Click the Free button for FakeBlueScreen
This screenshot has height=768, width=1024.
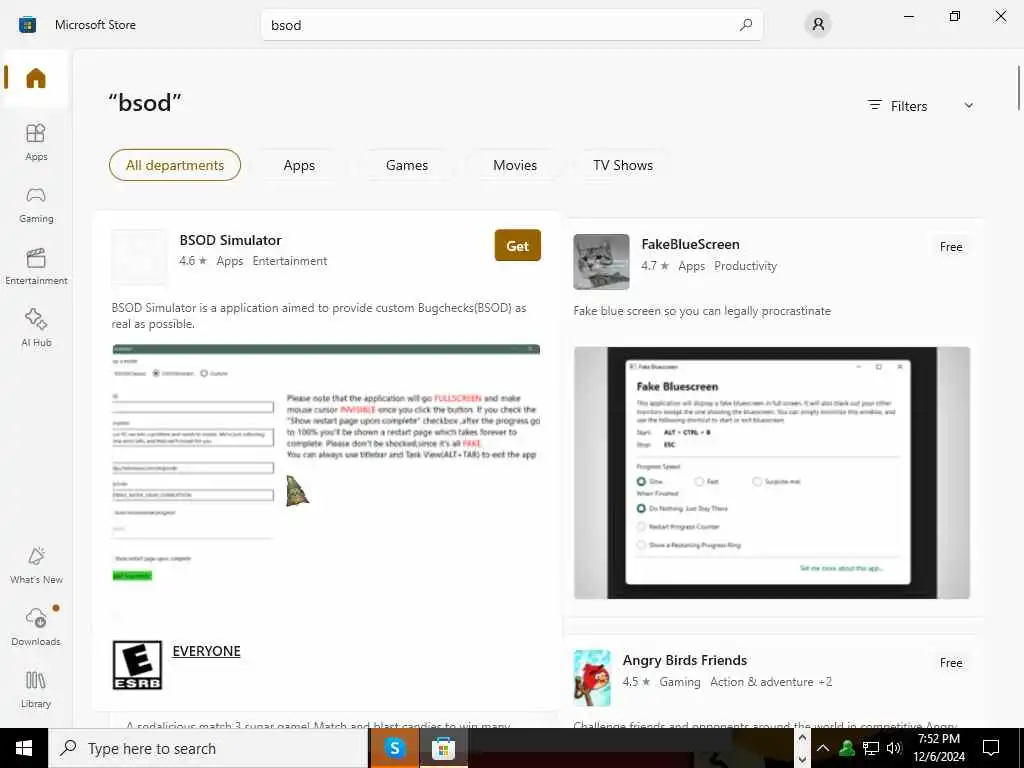click(951, 247)
